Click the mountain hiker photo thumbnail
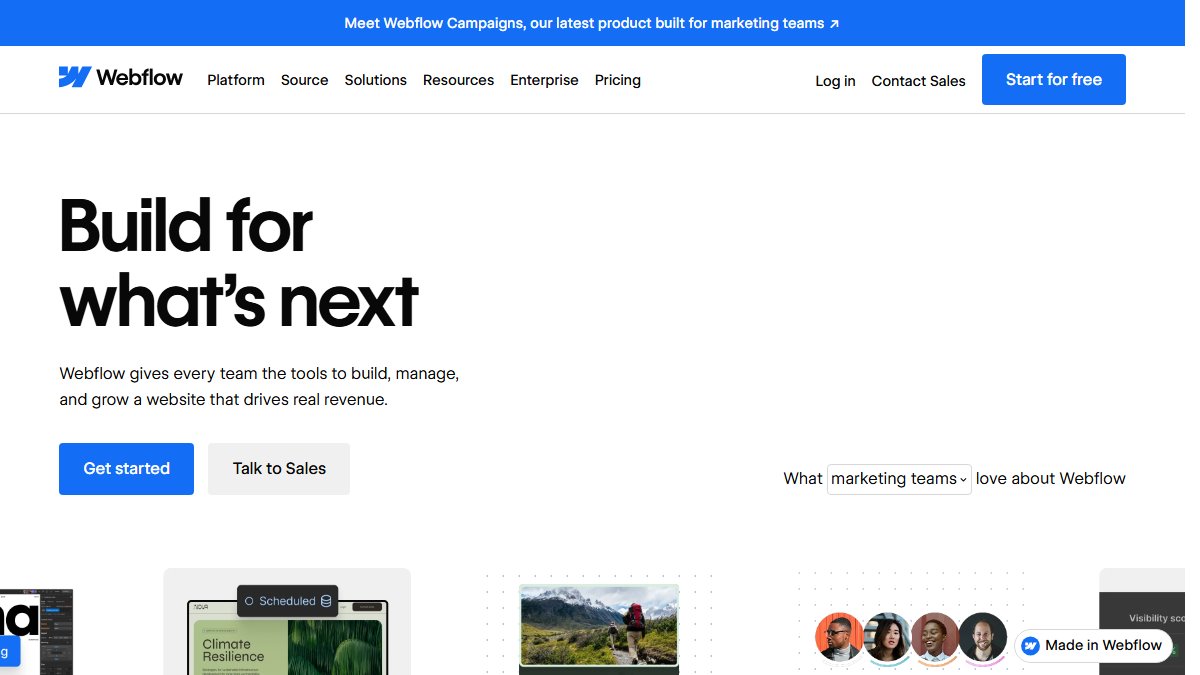 pos(599,627)
